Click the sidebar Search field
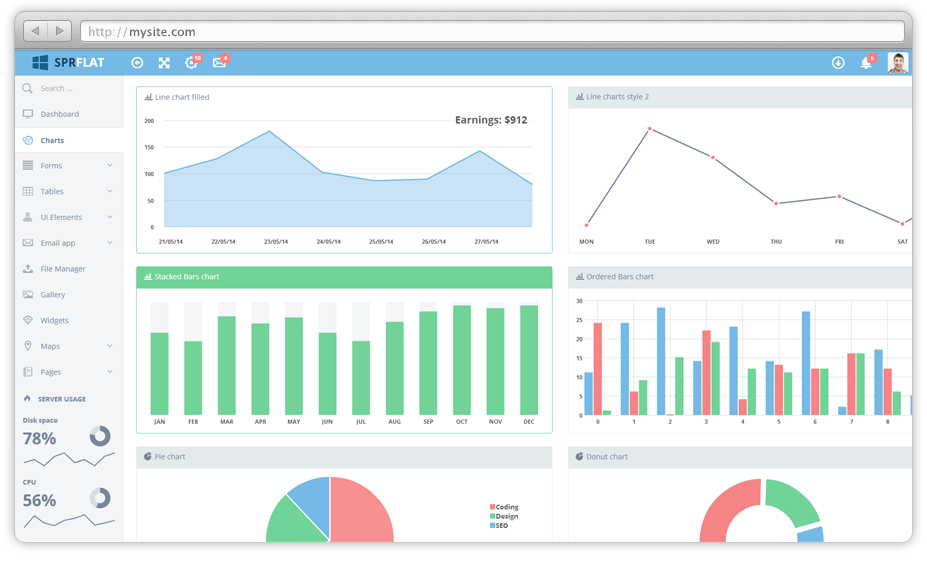Viewport: 927px width, 562px height. click(x=70, y=88)
